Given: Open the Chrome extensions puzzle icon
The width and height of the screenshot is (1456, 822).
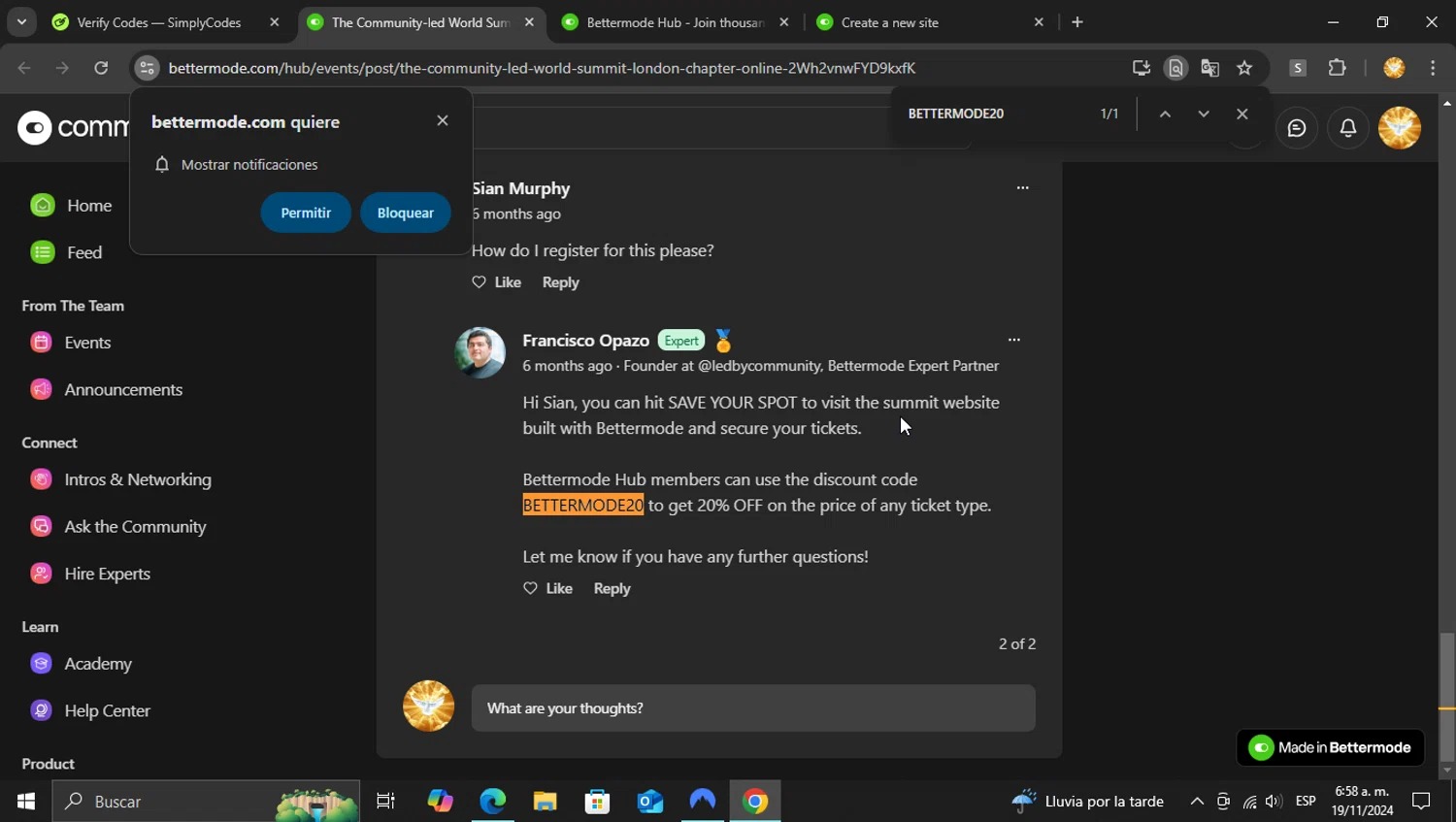Looking at the screenshot, I should 1338,68.
